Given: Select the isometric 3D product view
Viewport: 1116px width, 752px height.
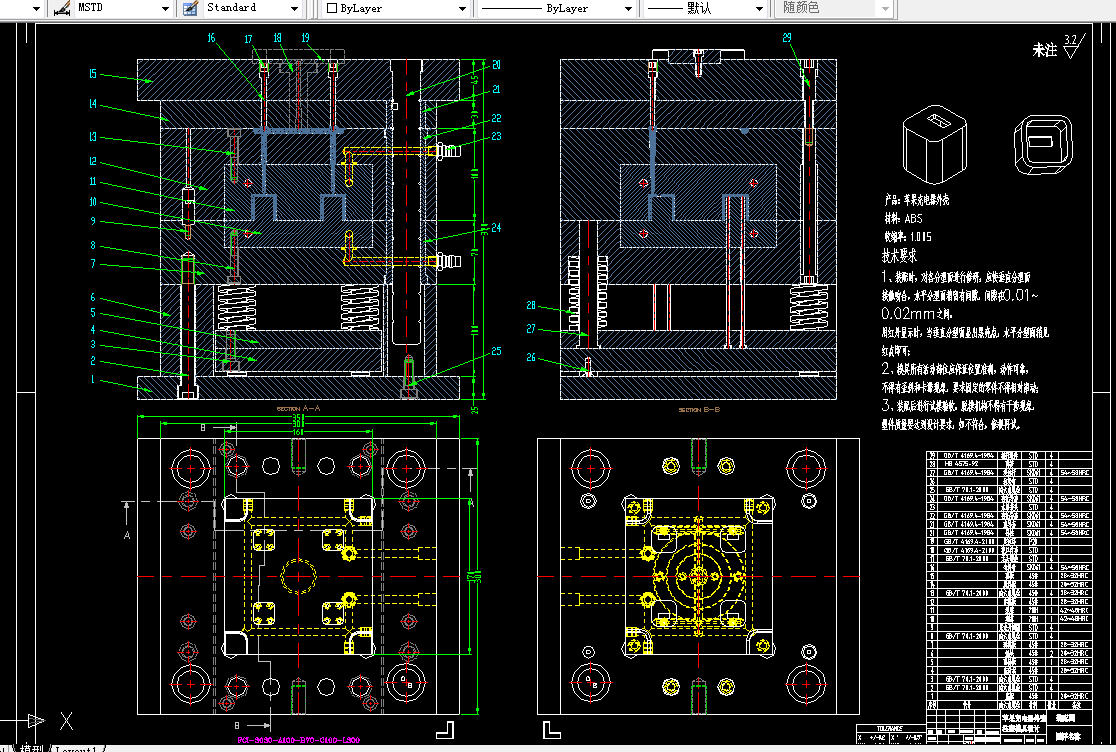Looking at the screenshot, I should pos(935,145).
